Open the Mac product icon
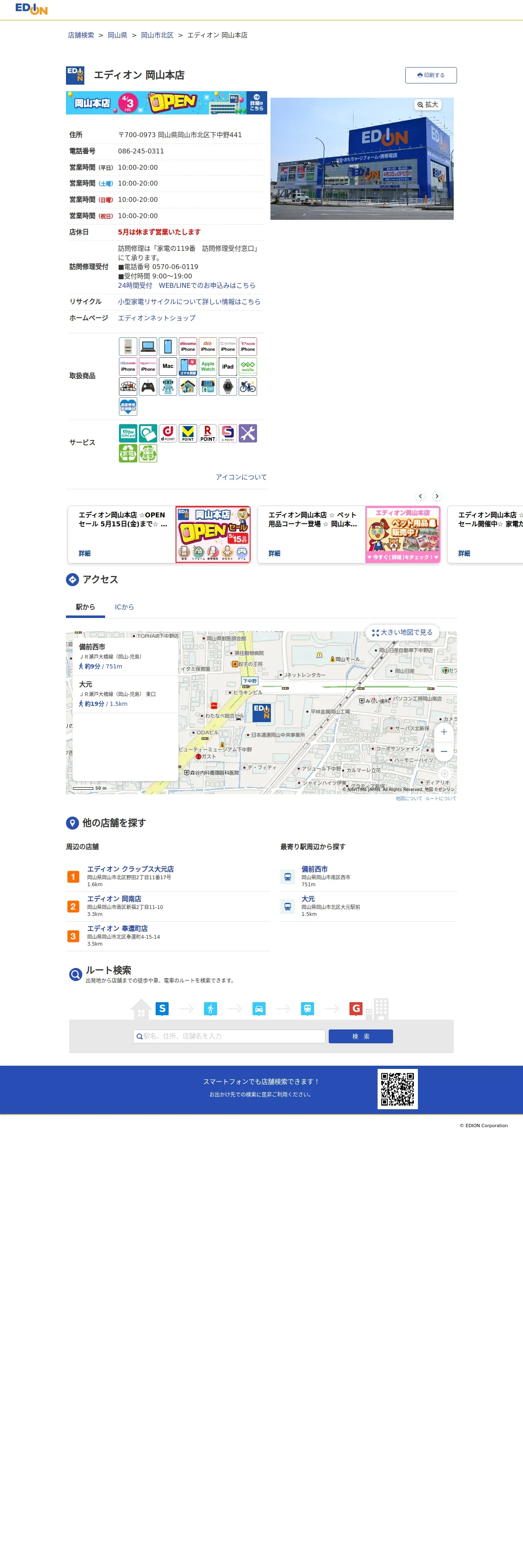The height and width of the screenshot is (1568, 523). [x=168, y=366]
